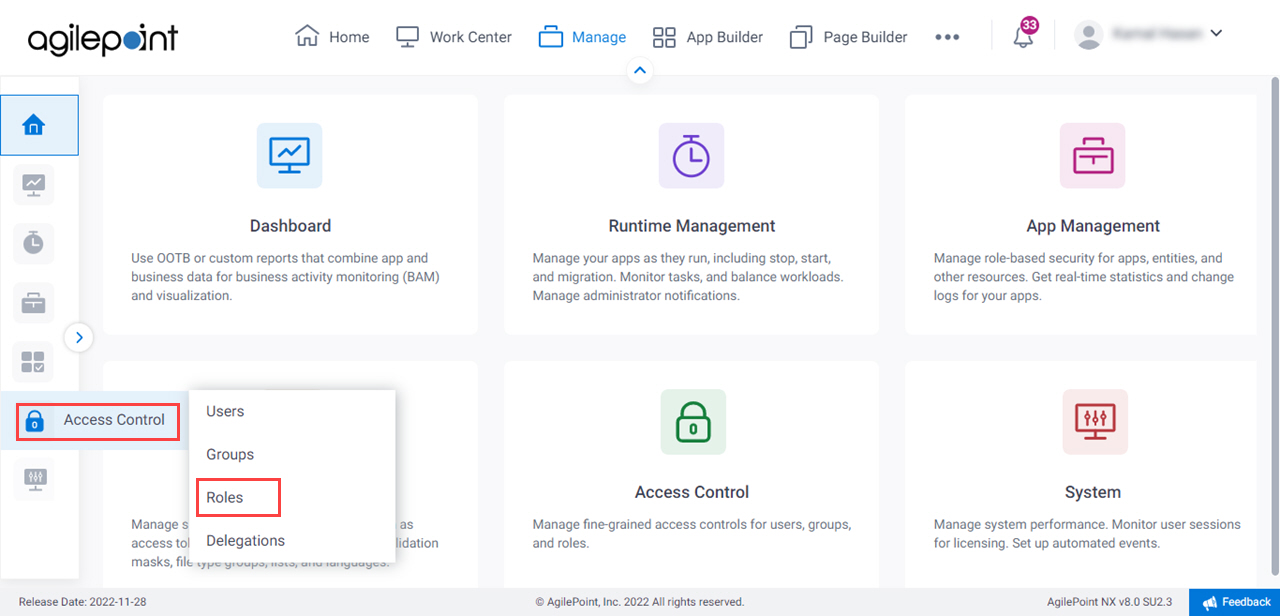Click the sidebar Access Control lock icon
1280x616 pixels.
(34, 420)
